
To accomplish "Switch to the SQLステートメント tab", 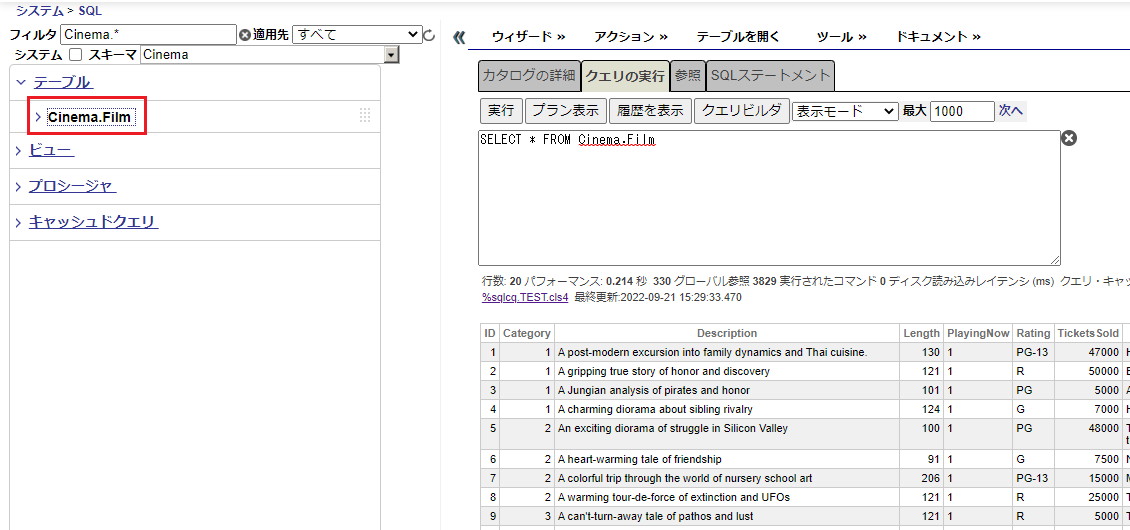I will [770, 76].
